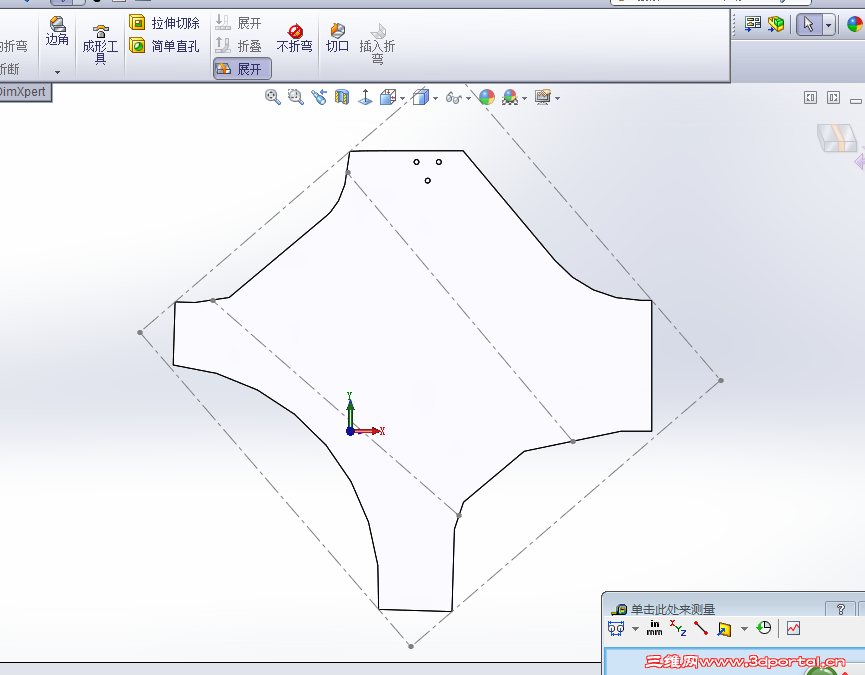Viewport: 865px width, 675px height.
Task: Click the tile-left viewport window button
Action: (810, 98)
